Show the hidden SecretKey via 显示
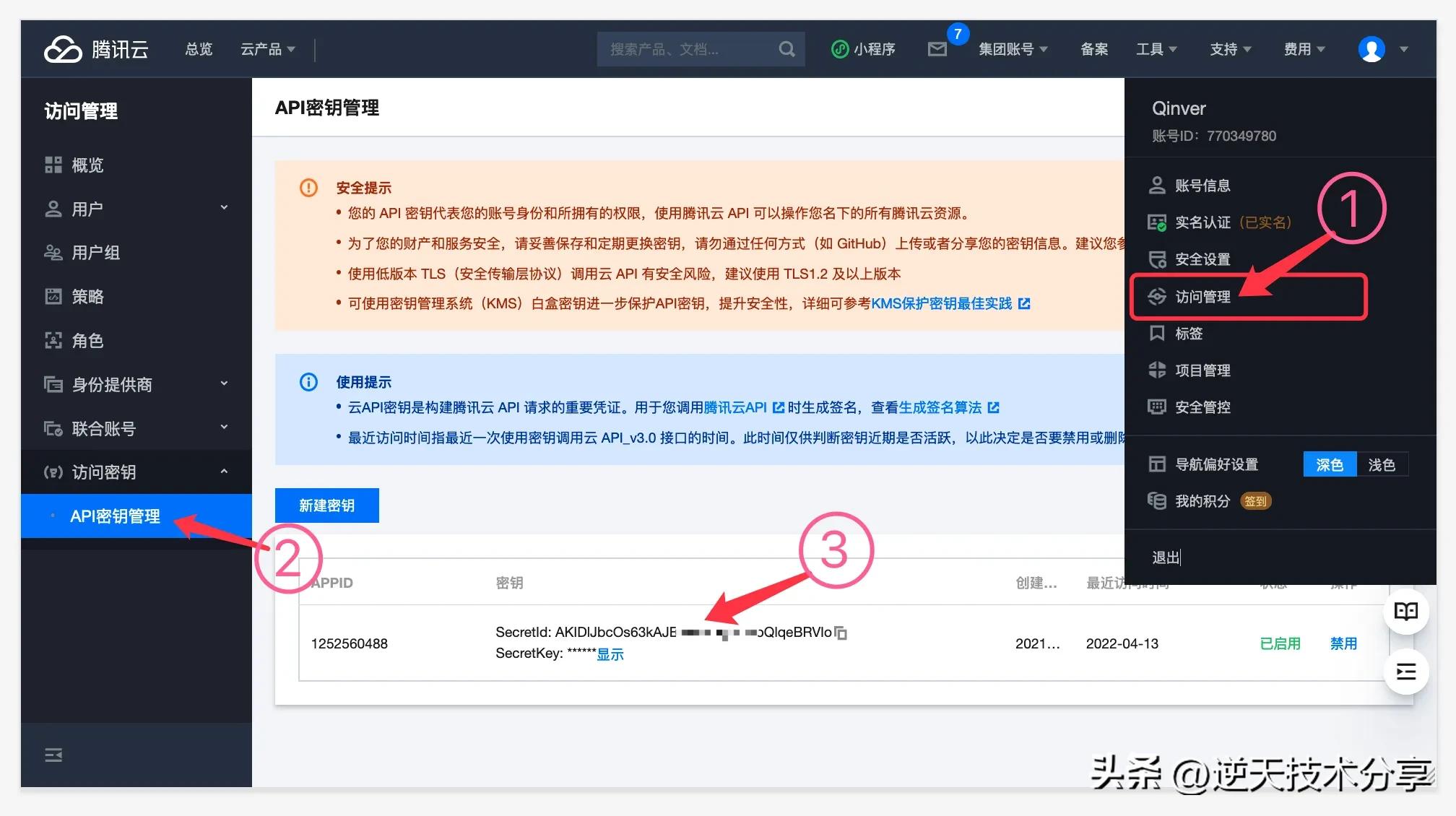 point(610,654)
